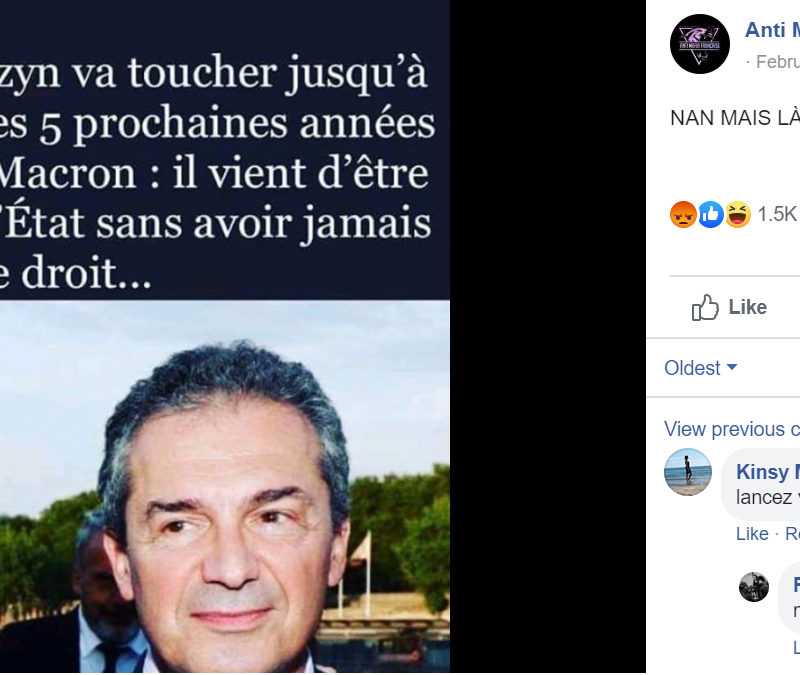Click the arrow next to Oldest
The width and height of the screenshot is (800, 675).
[732, 367]
